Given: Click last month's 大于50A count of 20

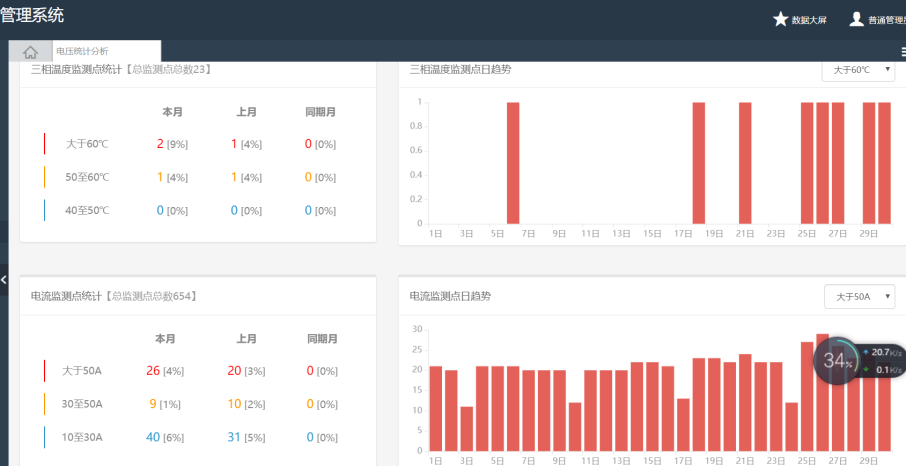Looking at the screenshot, I should 234,371.
